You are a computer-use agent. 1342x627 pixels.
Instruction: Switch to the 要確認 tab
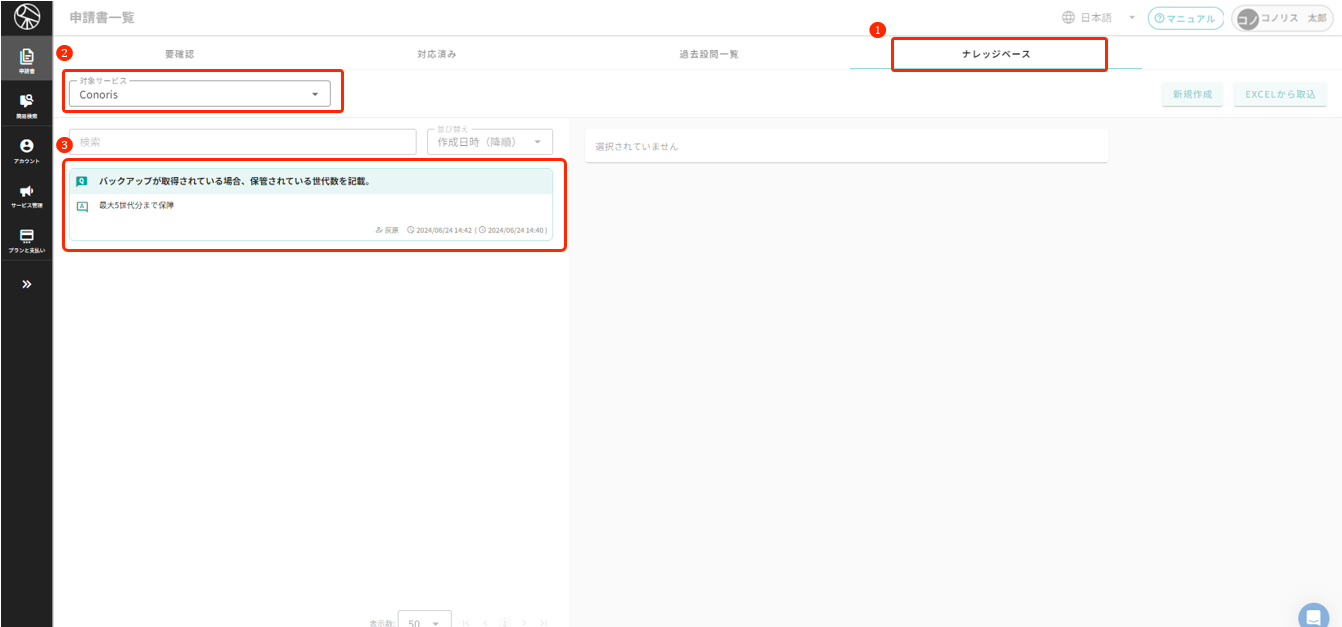(179, 54)
